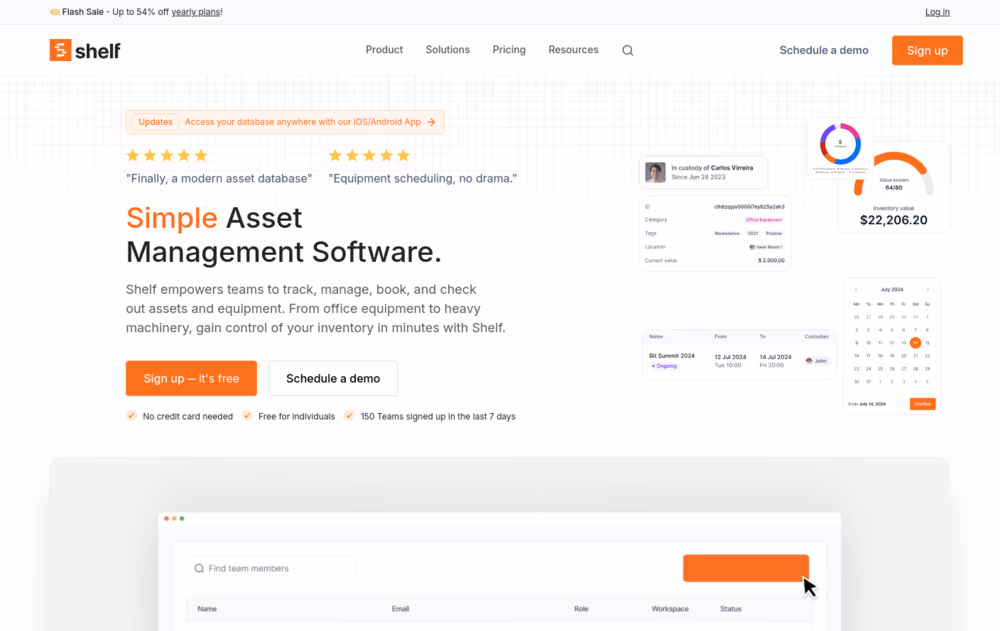Select highlighted day 14 in the calendar
The image size is (1000, 631).
(915, 343)
